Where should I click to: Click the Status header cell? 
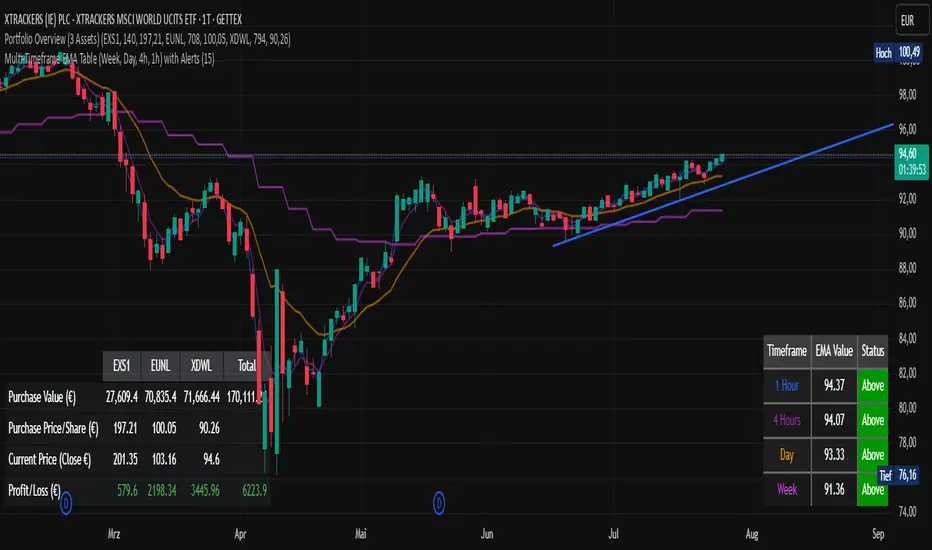coord(873,351)
